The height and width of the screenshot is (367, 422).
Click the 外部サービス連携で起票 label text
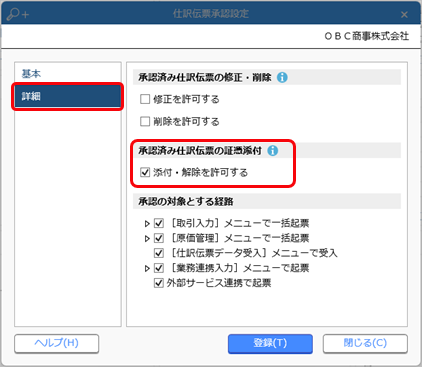coord(219,283)
